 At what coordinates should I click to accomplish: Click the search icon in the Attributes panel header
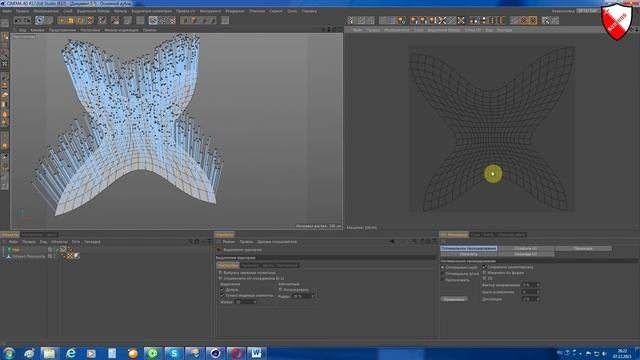click(414, 241)
